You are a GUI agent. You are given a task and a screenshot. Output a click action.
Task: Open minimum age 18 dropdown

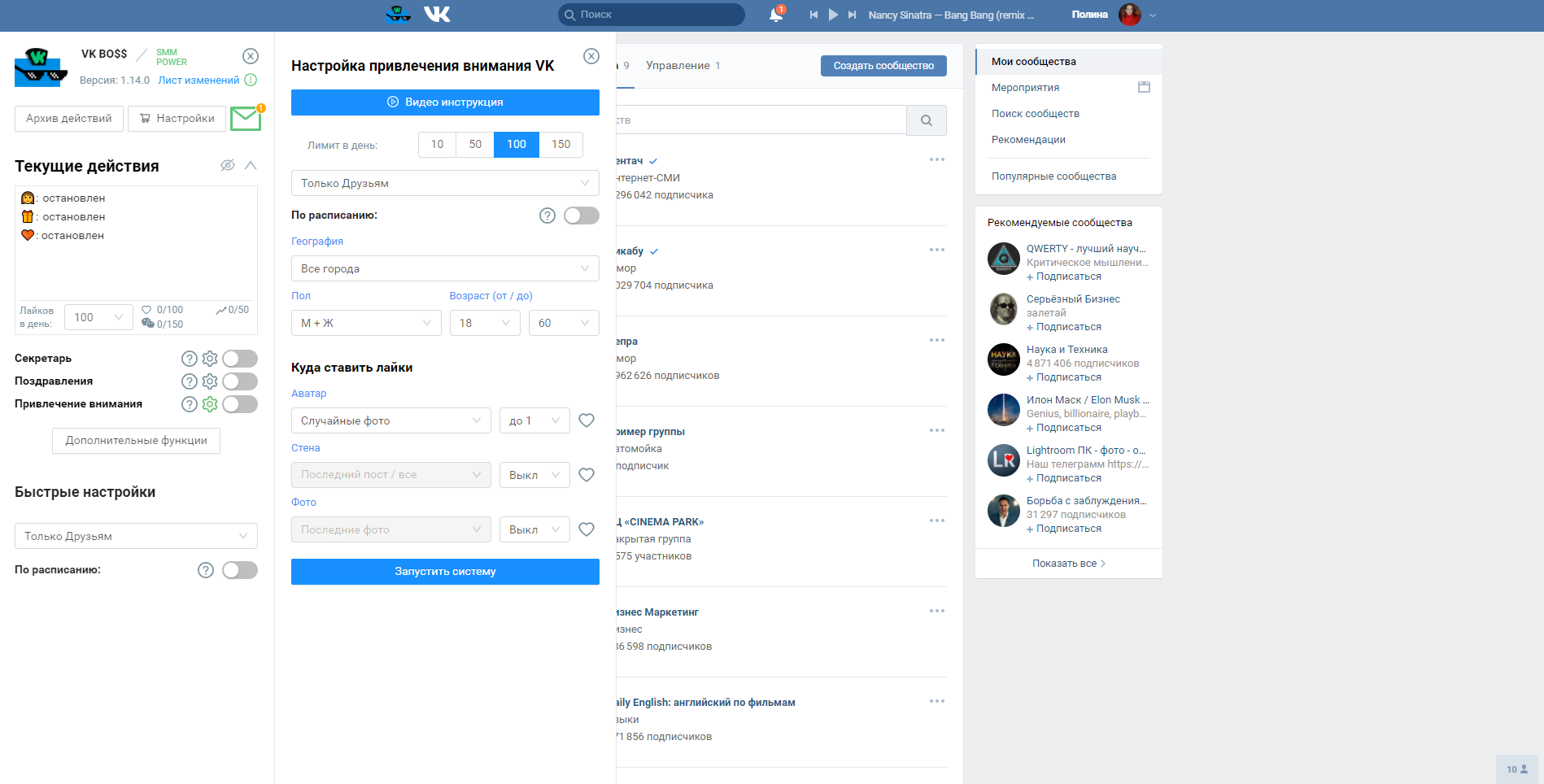tap(485, 323)
